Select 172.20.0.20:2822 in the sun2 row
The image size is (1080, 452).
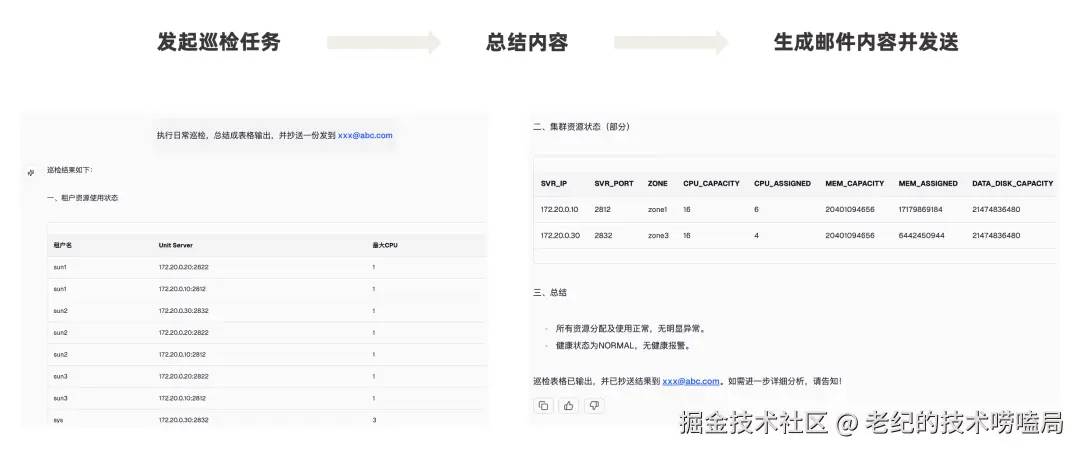click(x=183, y=333)
